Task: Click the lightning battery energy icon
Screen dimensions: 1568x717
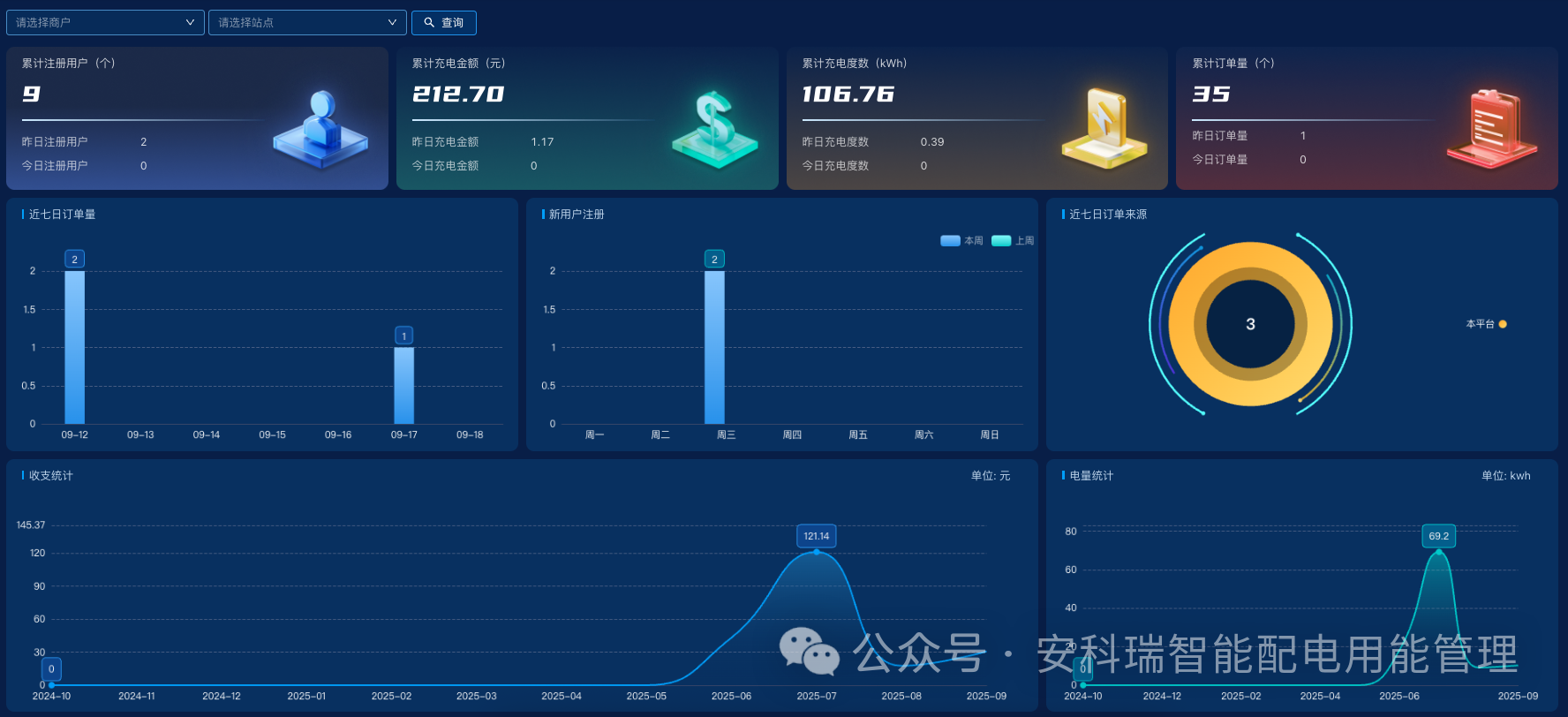Action: 1104,128
